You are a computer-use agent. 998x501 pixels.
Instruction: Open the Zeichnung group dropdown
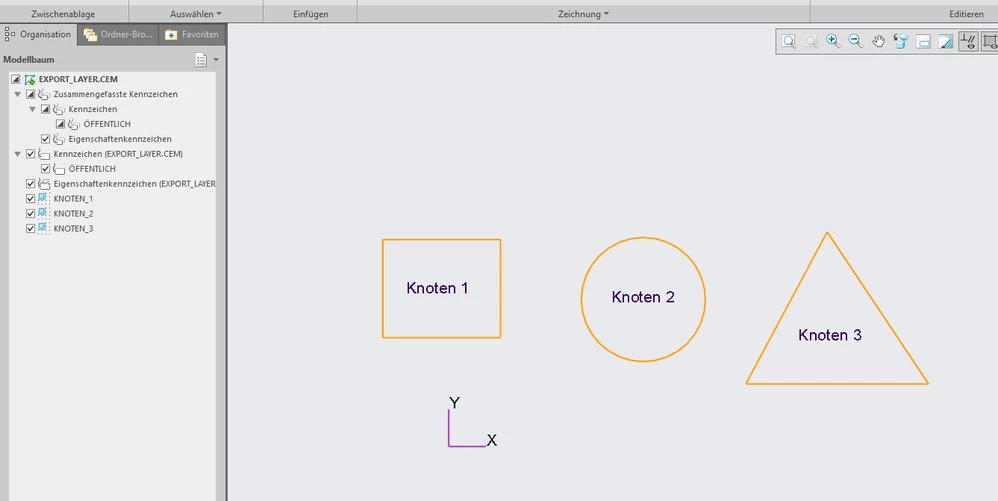[x=584, y=13]
